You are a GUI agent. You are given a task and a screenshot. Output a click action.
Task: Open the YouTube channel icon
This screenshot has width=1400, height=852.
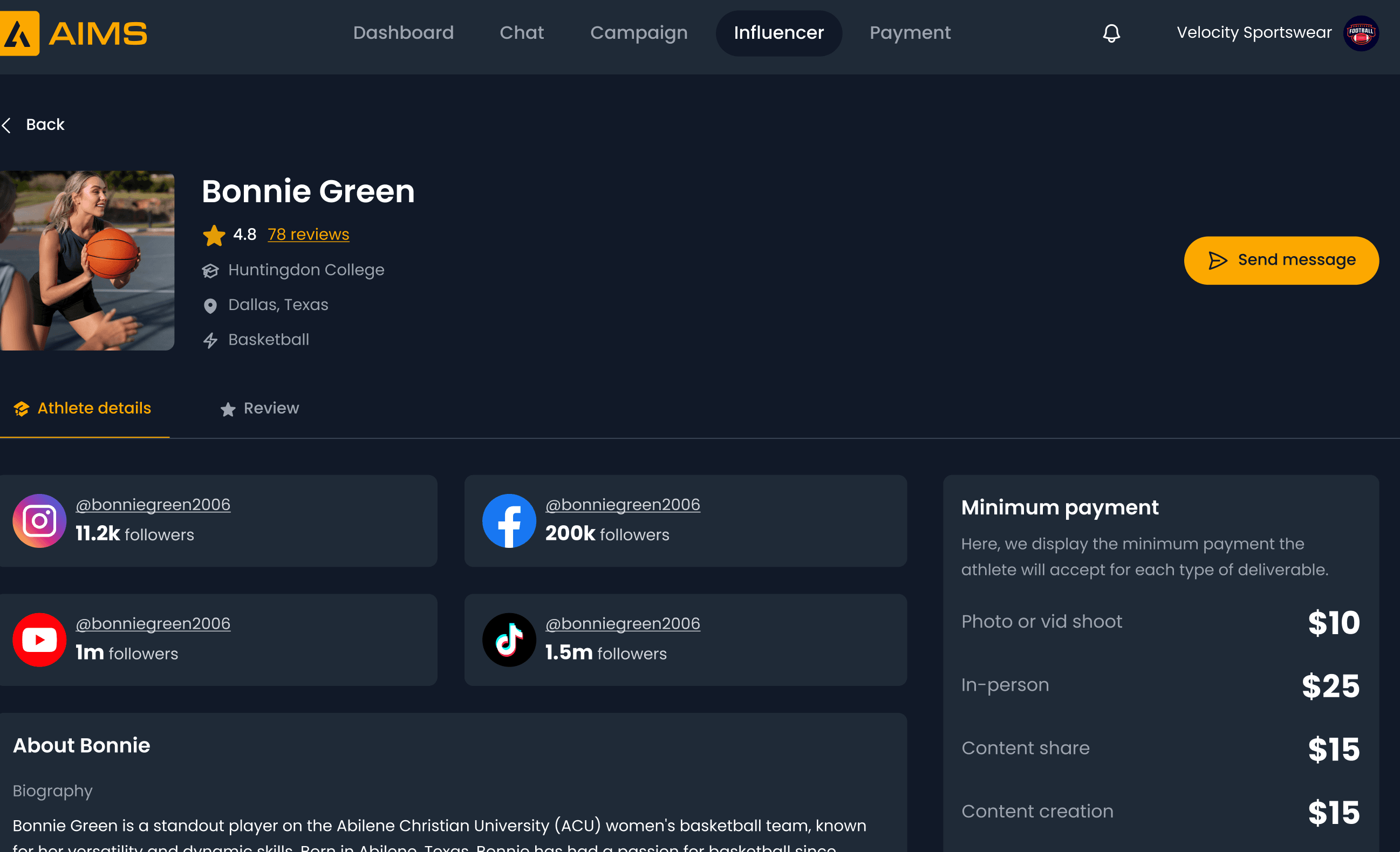point(39,640)
